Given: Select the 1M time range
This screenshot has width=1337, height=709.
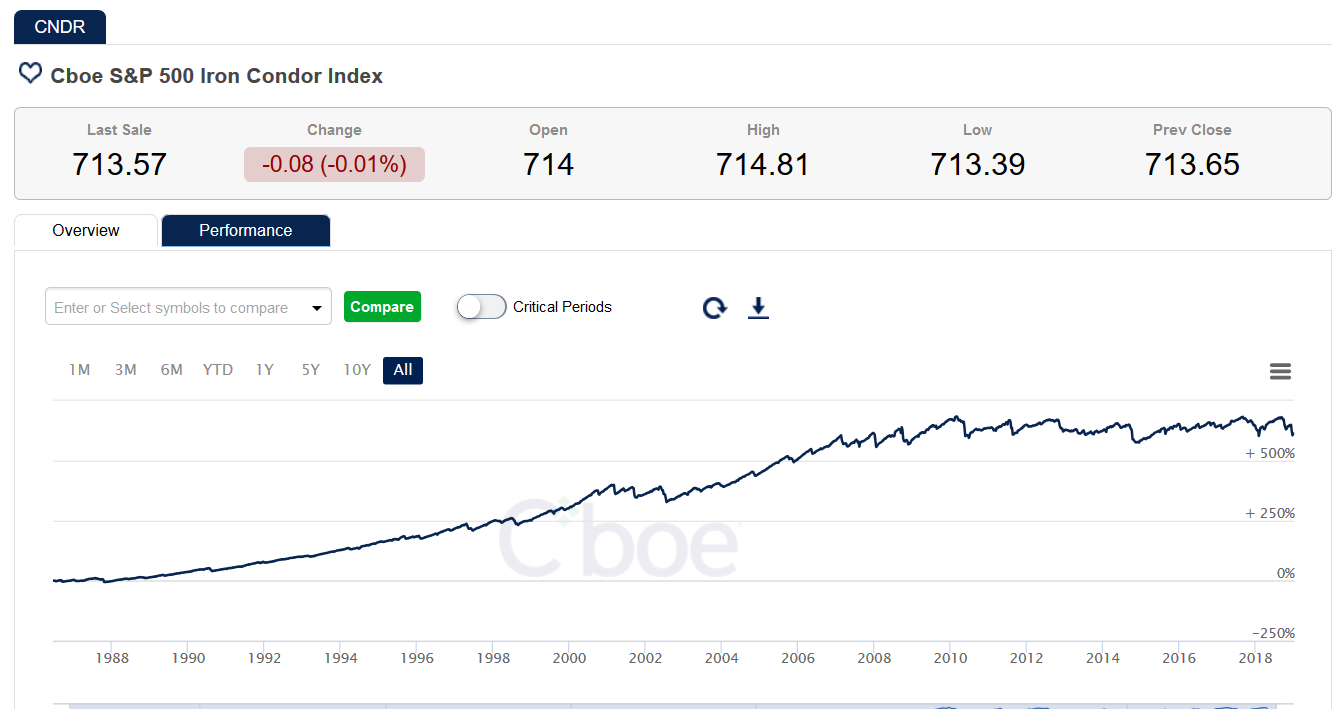Looking at the screenshot, I should [x=80, y=369].
